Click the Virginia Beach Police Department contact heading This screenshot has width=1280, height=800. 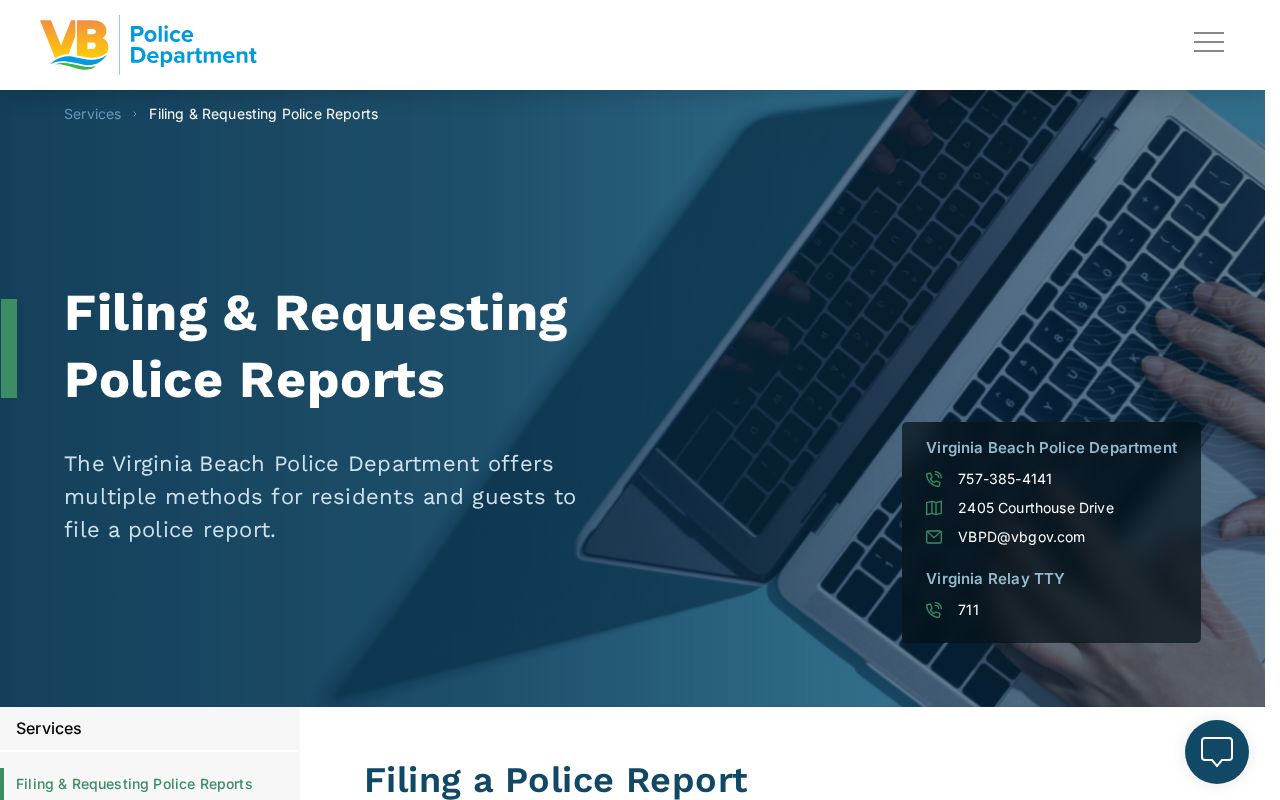[x=1051, y=448]
